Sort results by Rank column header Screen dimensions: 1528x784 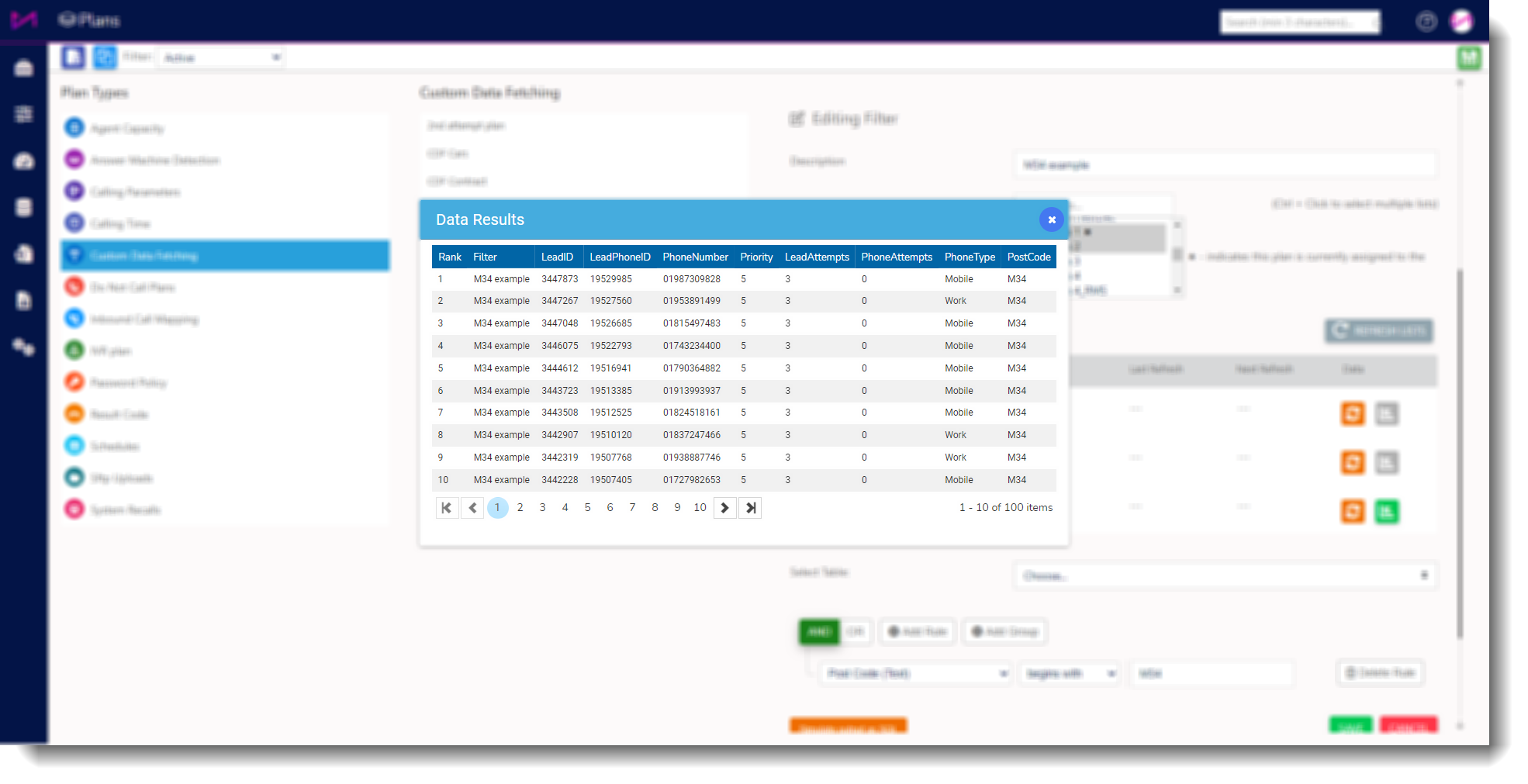450,257
